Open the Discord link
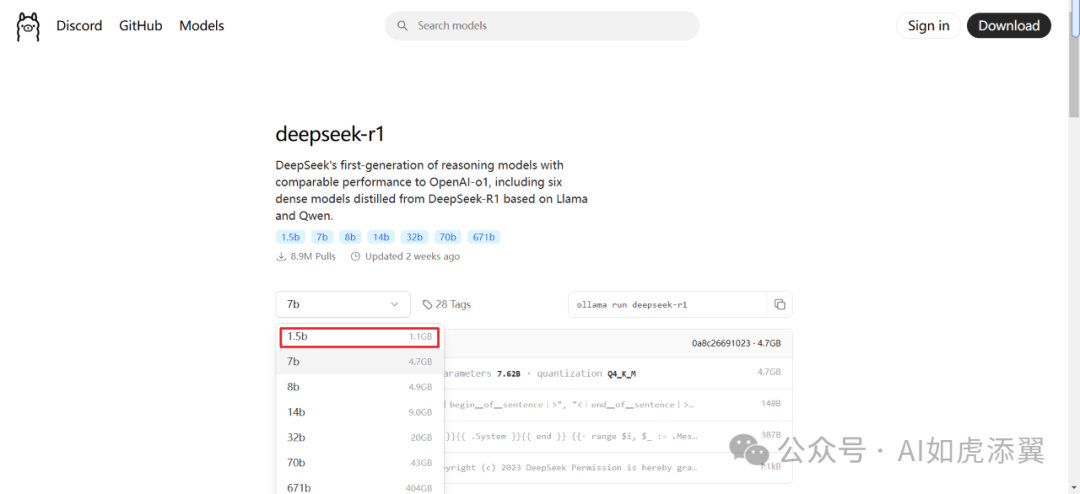 click(x=79, y=26)
